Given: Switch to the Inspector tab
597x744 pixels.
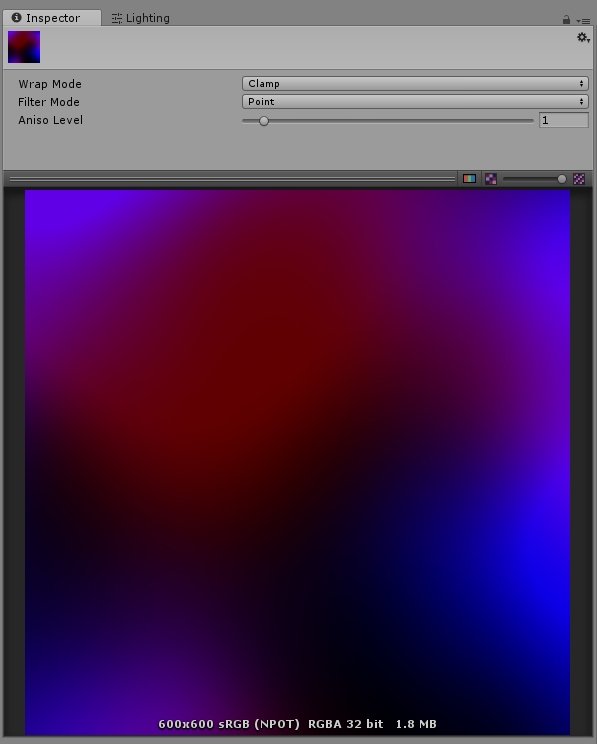Looking at the screenshot, I should tap(52, 18).
